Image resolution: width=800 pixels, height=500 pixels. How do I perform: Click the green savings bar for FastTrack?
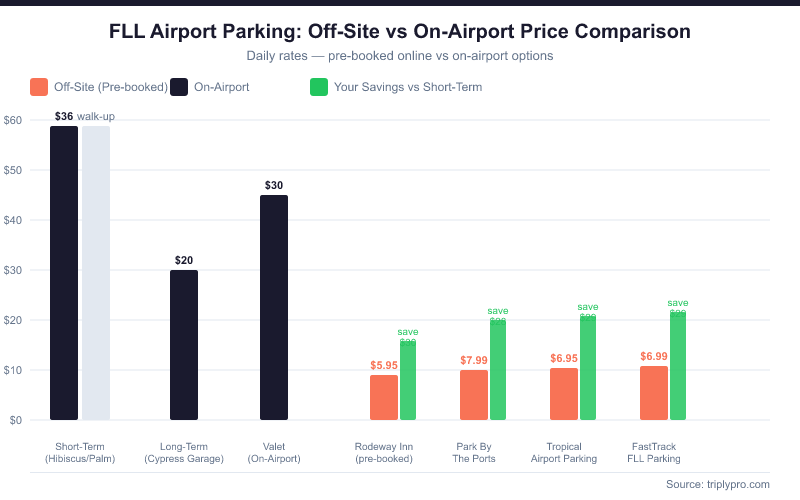pyautogui.click(x=678, y=365)
